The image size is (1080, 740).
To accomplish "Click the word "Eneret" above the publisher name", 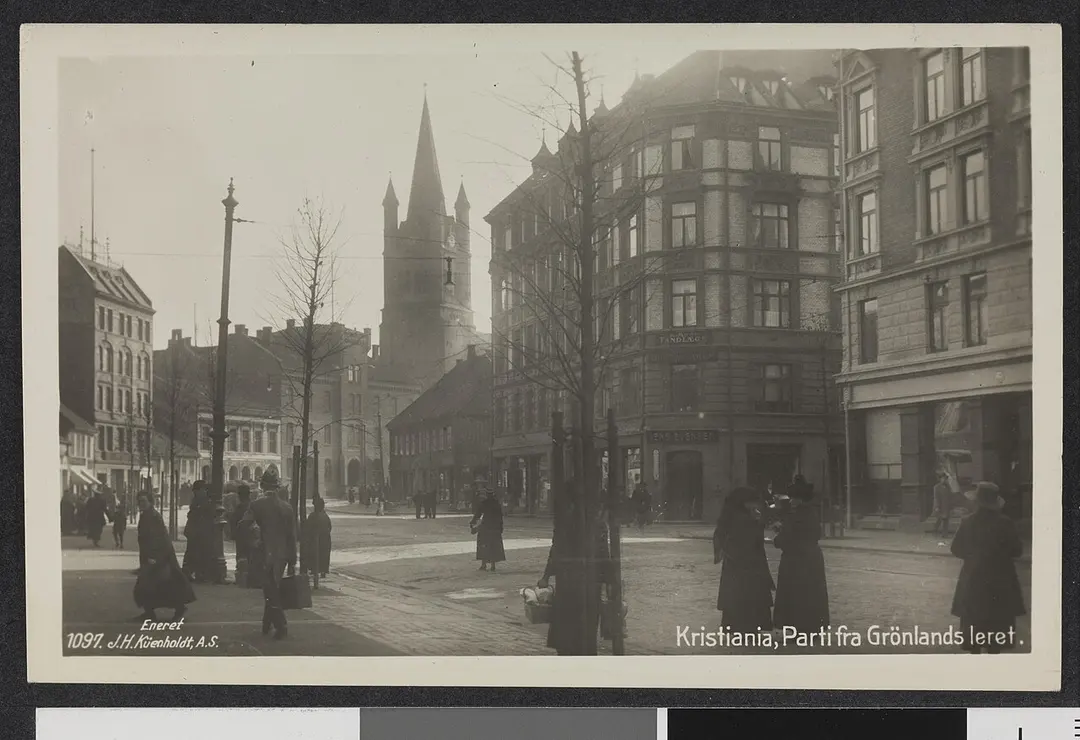I will tap(163, 625).
